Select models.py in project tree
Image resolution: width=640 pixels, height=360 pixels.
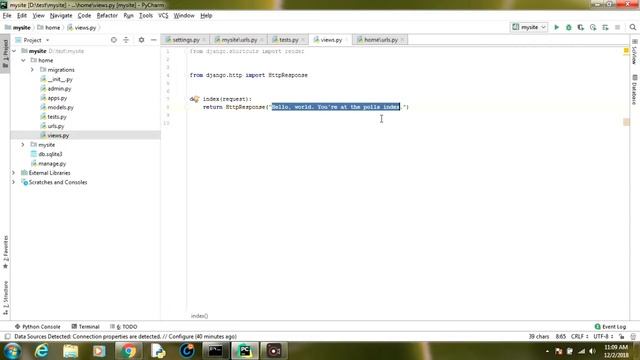pyautogui.click(x=60, y=107)
